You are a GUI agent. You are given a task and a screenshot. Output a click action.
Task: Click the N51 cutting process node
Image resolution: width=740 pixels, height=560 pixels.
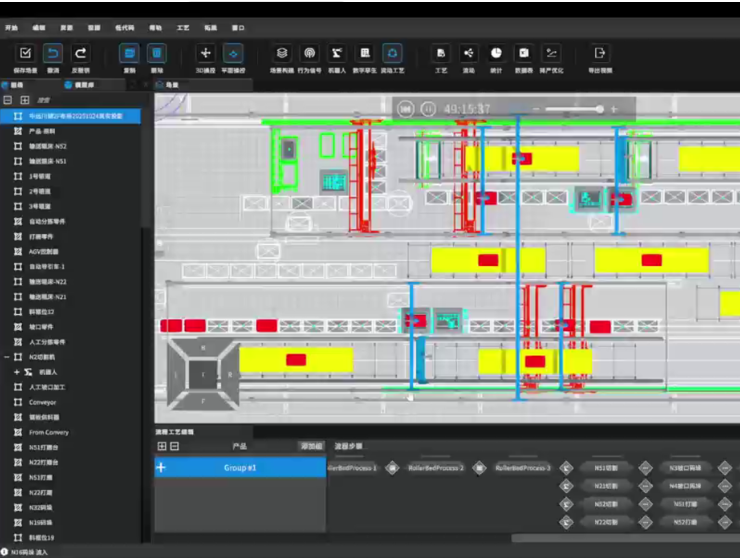tap(606, 468)
